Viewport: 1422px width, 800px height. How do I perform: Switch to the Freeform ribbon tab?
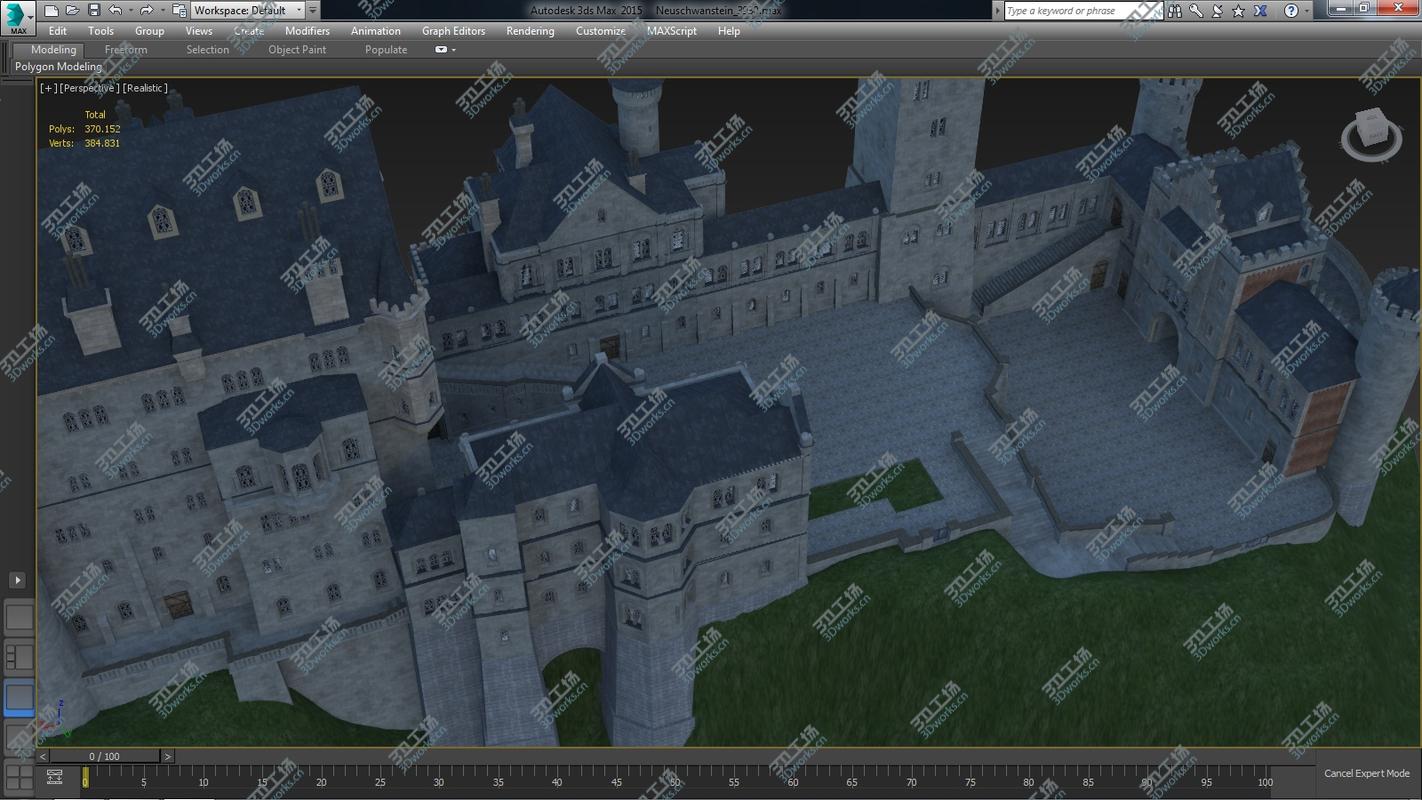[x=126, y=50]
